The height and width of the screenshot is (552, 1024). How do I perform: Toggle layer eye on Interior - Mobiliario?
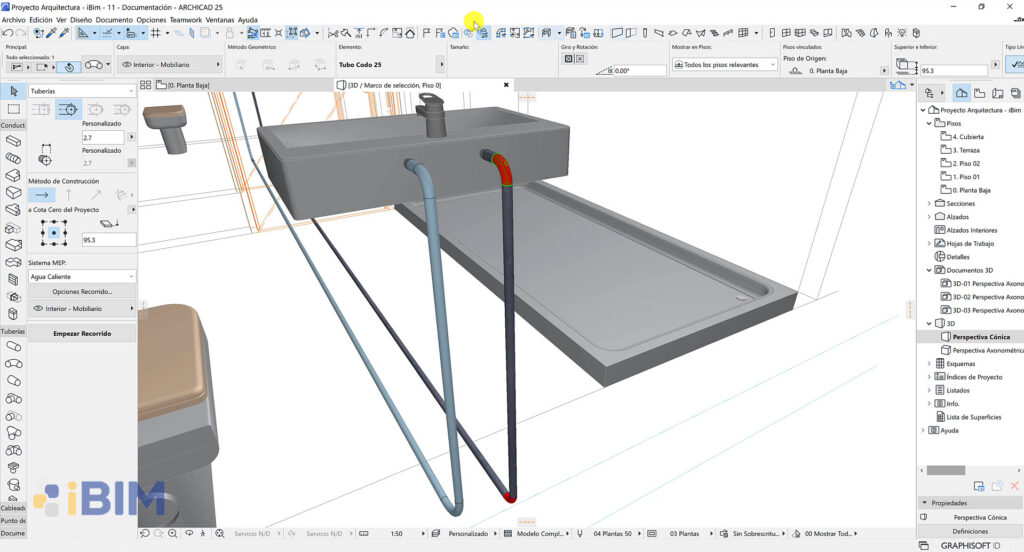tap(38, 309)
